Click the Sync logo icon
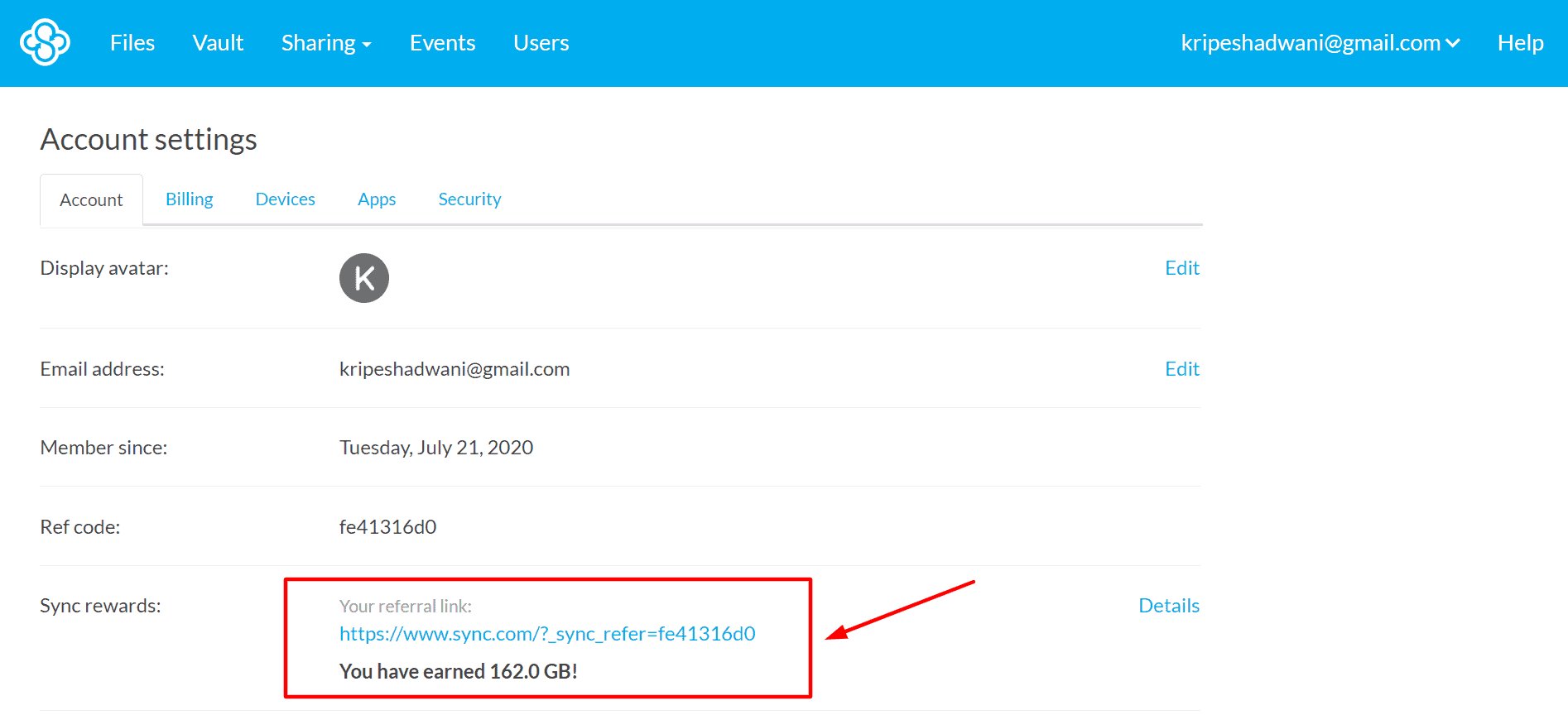 (45, 42)
